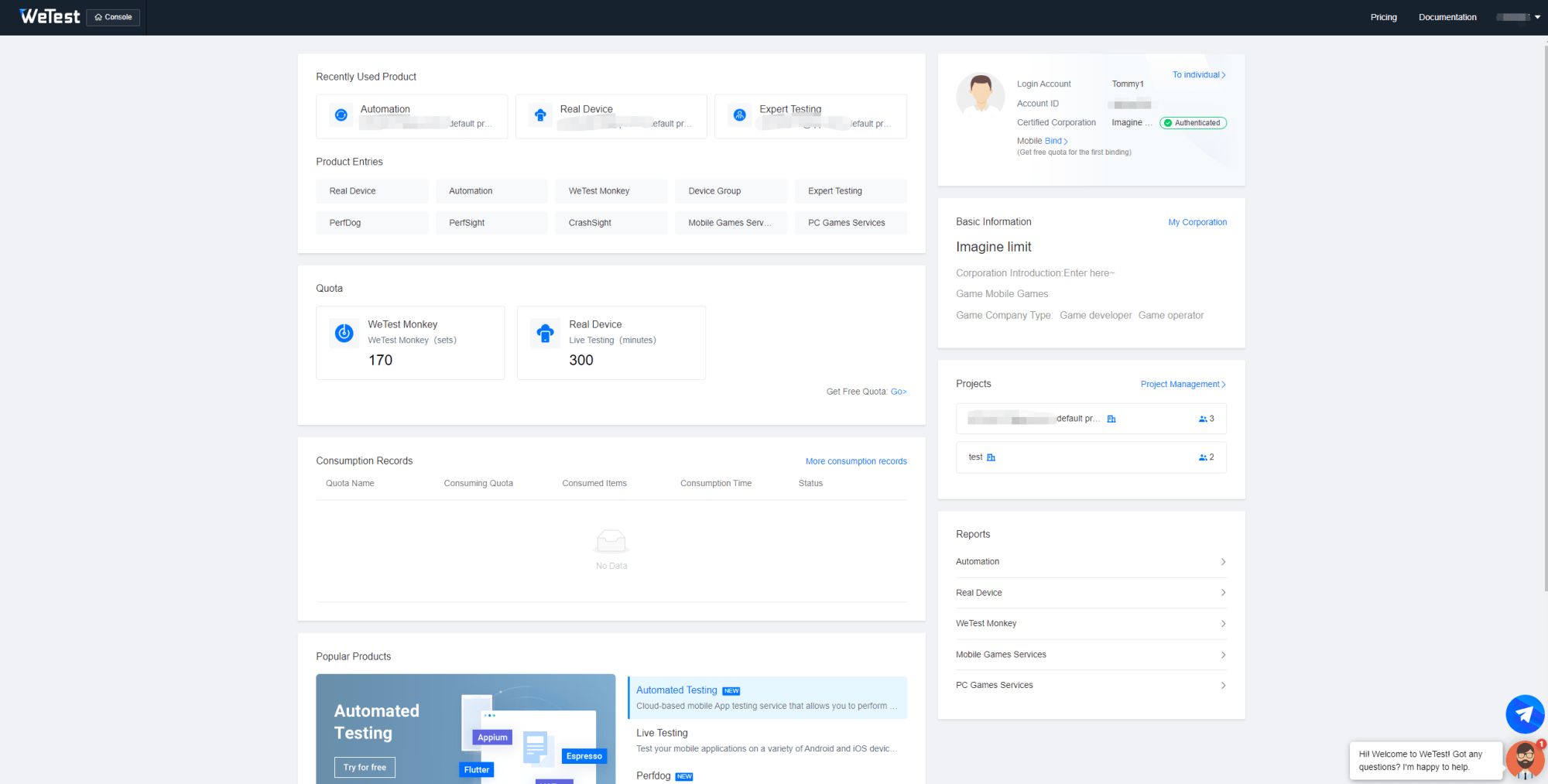
Task: Open chat assistant avatar
Action: (x=1525, y=760)
